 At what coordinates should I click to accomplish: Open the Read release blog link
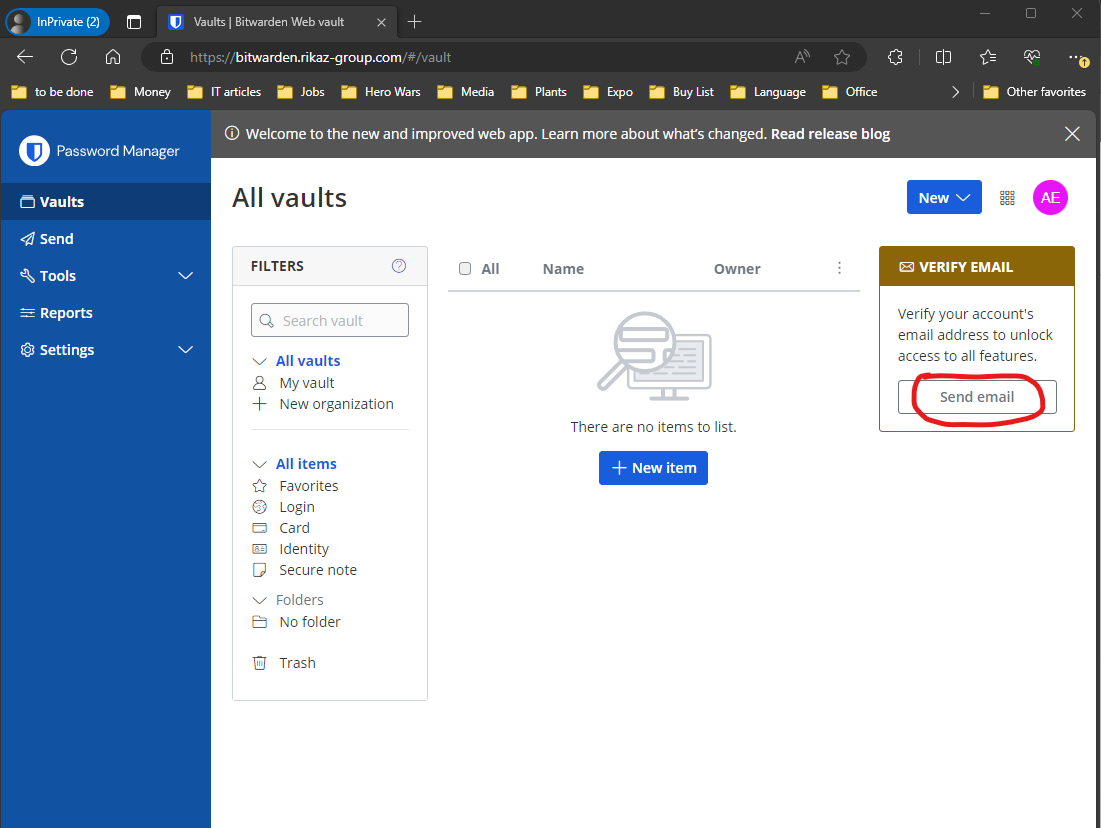coord(830,133)
